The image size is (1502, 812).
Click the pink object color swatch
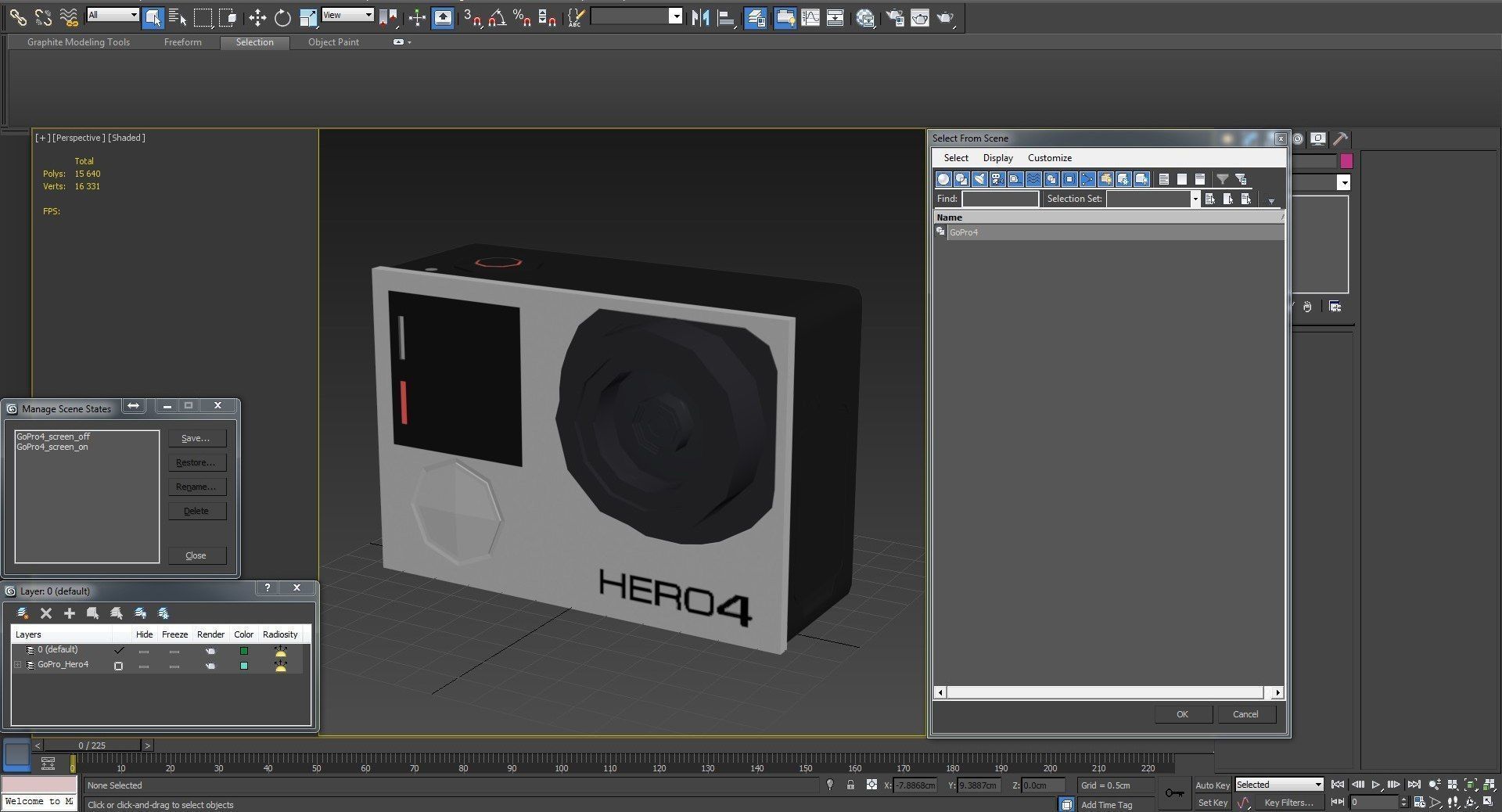[x=1346, y=161]
